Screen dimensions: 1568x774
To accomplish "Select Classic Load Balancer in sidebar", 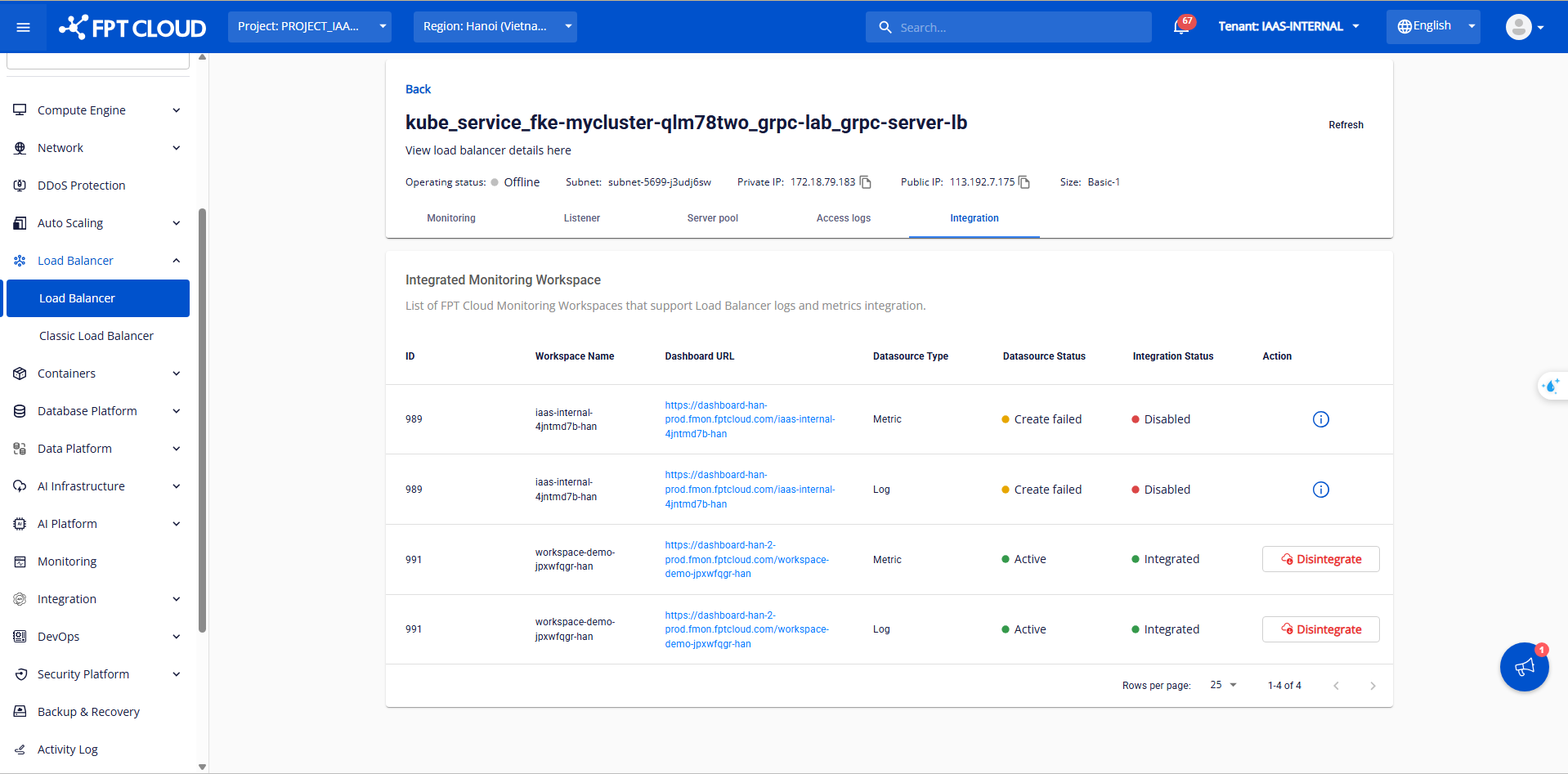I will click(96, 336).
